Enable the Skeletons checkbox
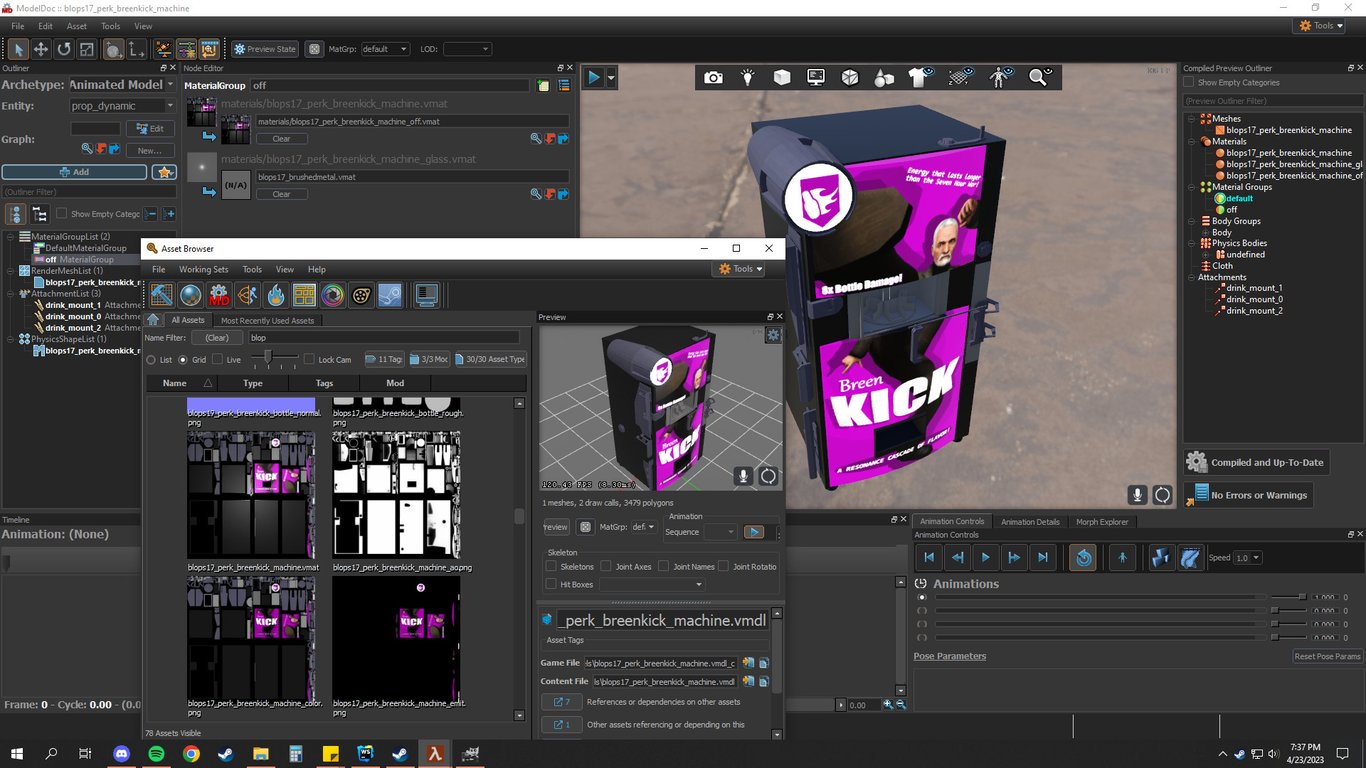The image size is (1366, 768). click(x=551, y=567)
